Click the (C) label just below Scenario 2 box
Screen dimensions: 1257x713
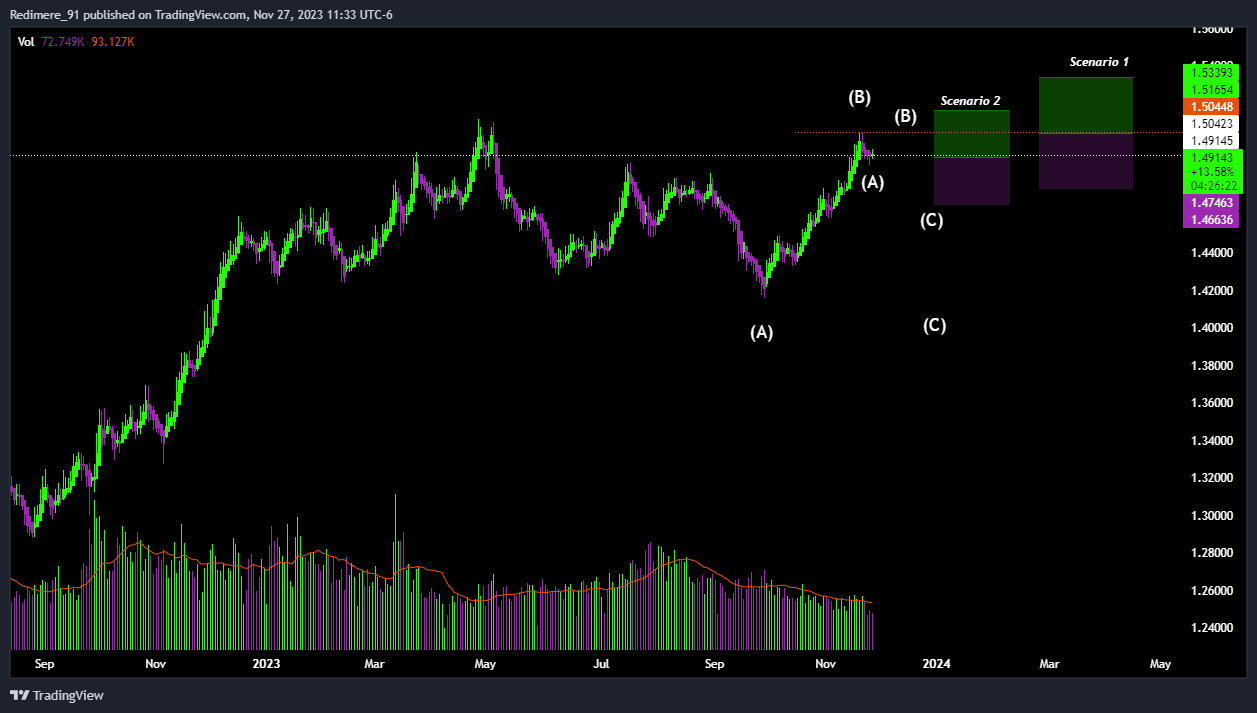(x=931, y=220)
